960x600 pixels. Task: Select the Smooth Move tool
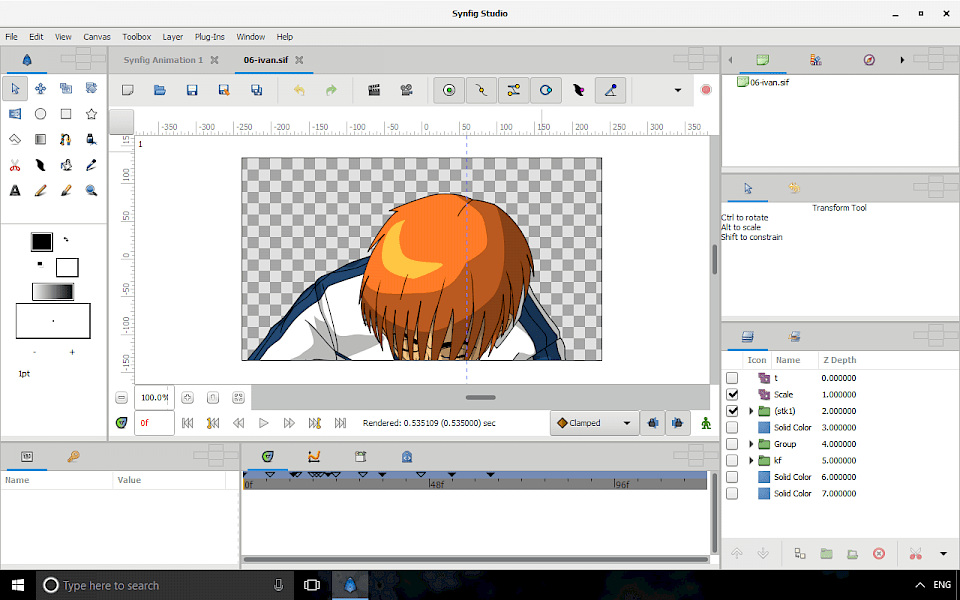pos(40,89)
